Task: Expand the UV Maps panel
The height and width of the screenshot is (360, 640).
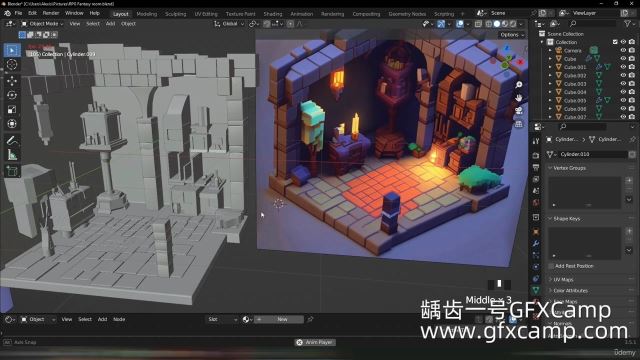Action: 563,280
